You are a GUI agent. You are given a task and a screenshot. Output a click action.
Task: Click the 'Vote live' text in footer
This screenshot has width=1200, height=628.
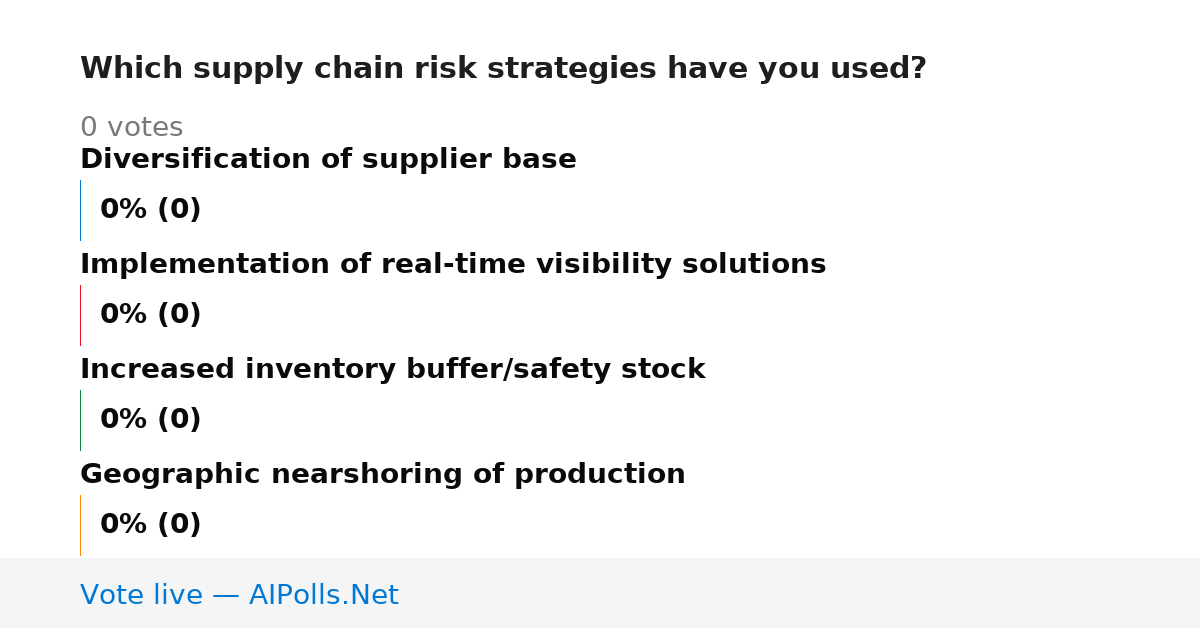[x=141, y=596]
